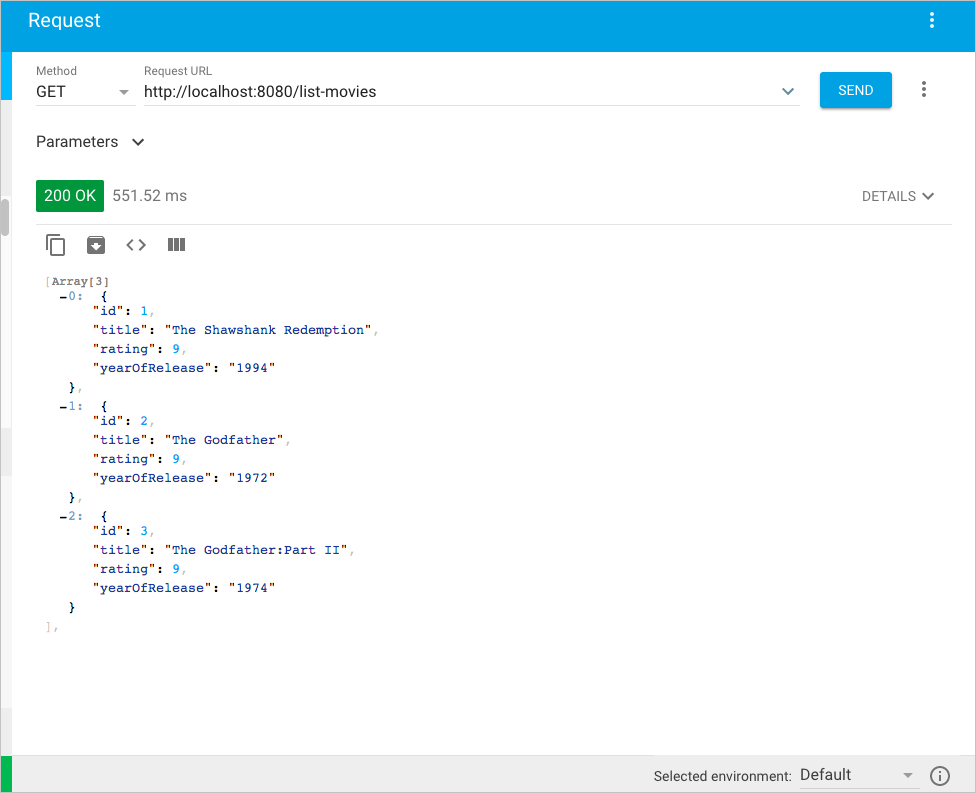Click the rating value in Shawshank entry
This screenshot has width=976, height=793.
click(176, 349)
